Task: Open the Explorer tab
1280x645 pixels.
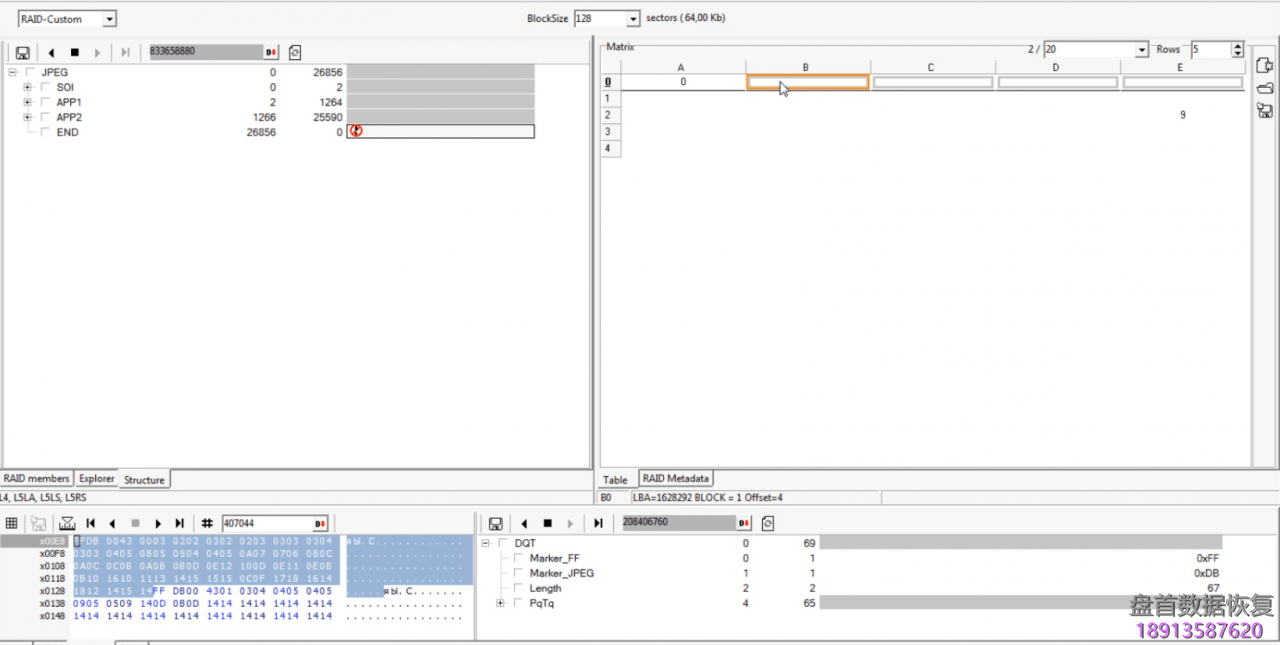Action: 97,479
